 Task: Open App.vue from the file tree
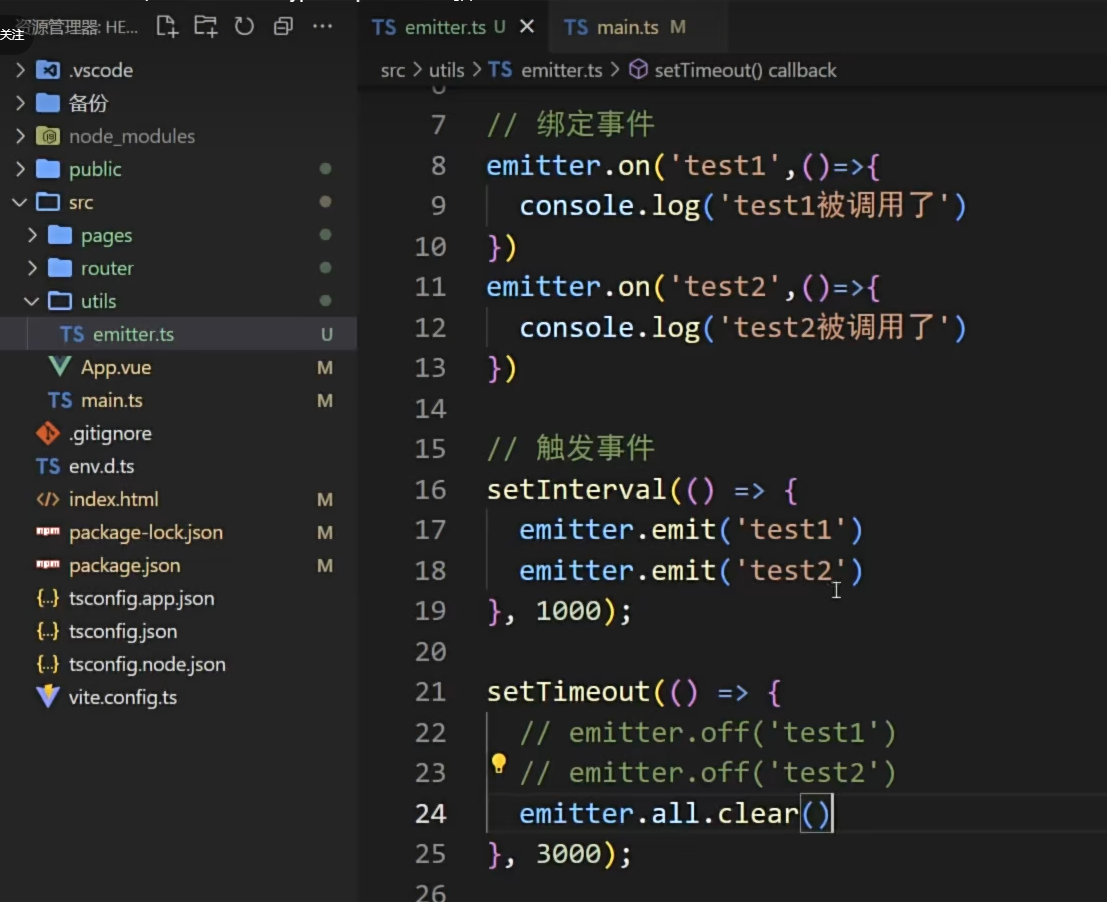point(115,367)
